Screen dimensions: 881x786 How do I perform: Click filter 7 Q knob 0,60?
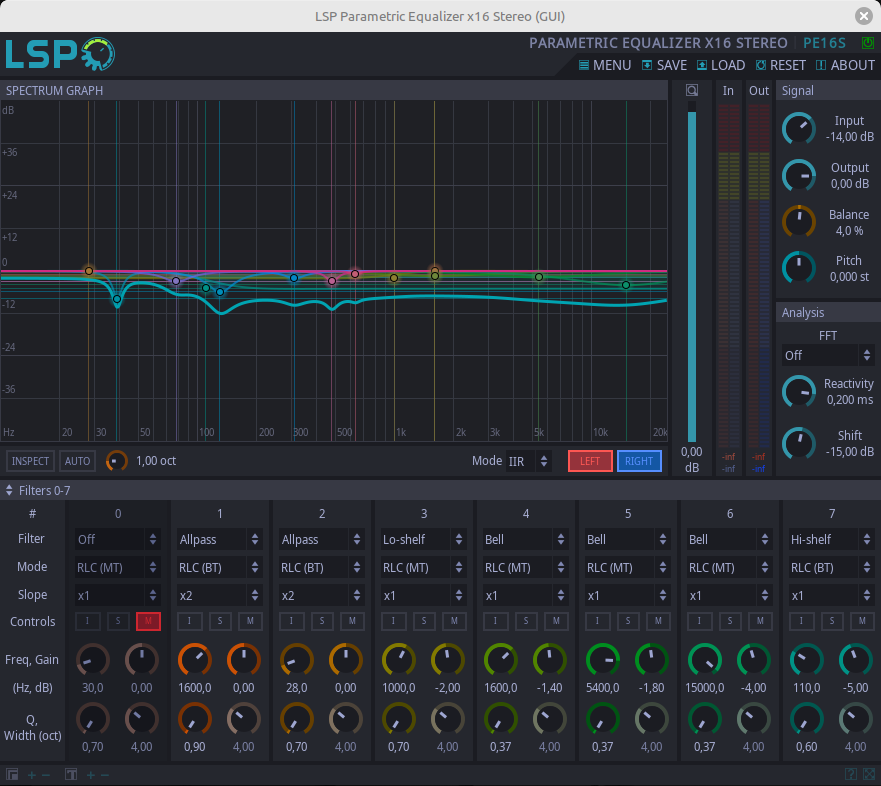807,719
